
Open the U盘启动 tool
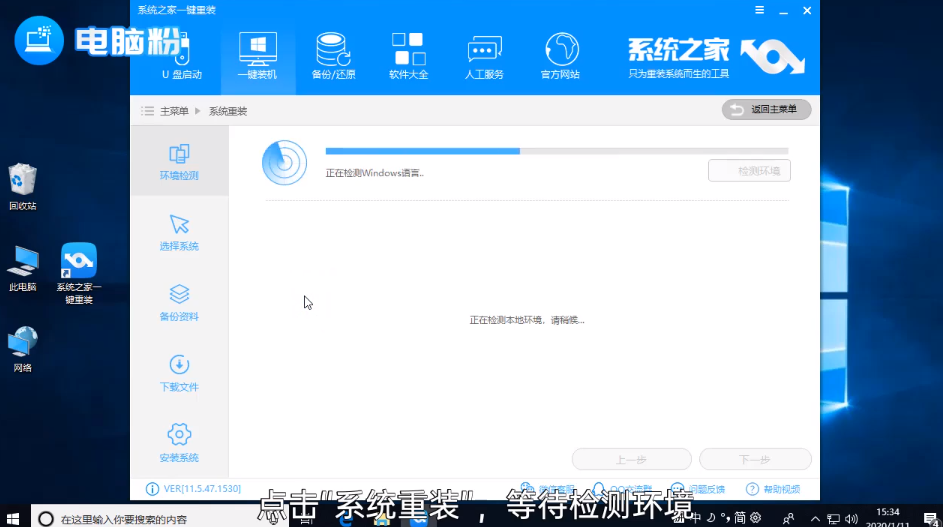(182, 57)
